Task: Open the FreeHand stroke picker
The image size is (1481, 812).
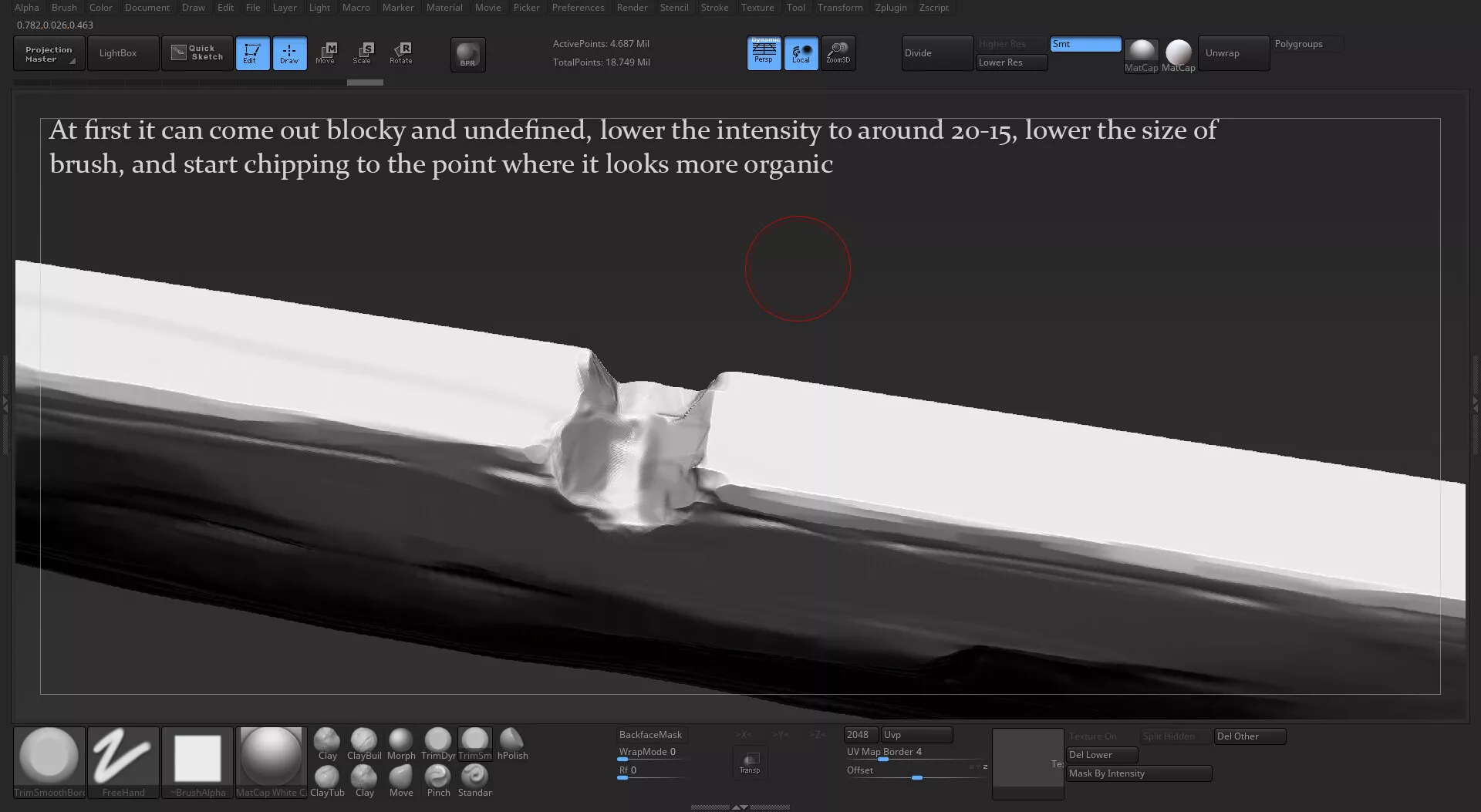Action: click(123, 761)
